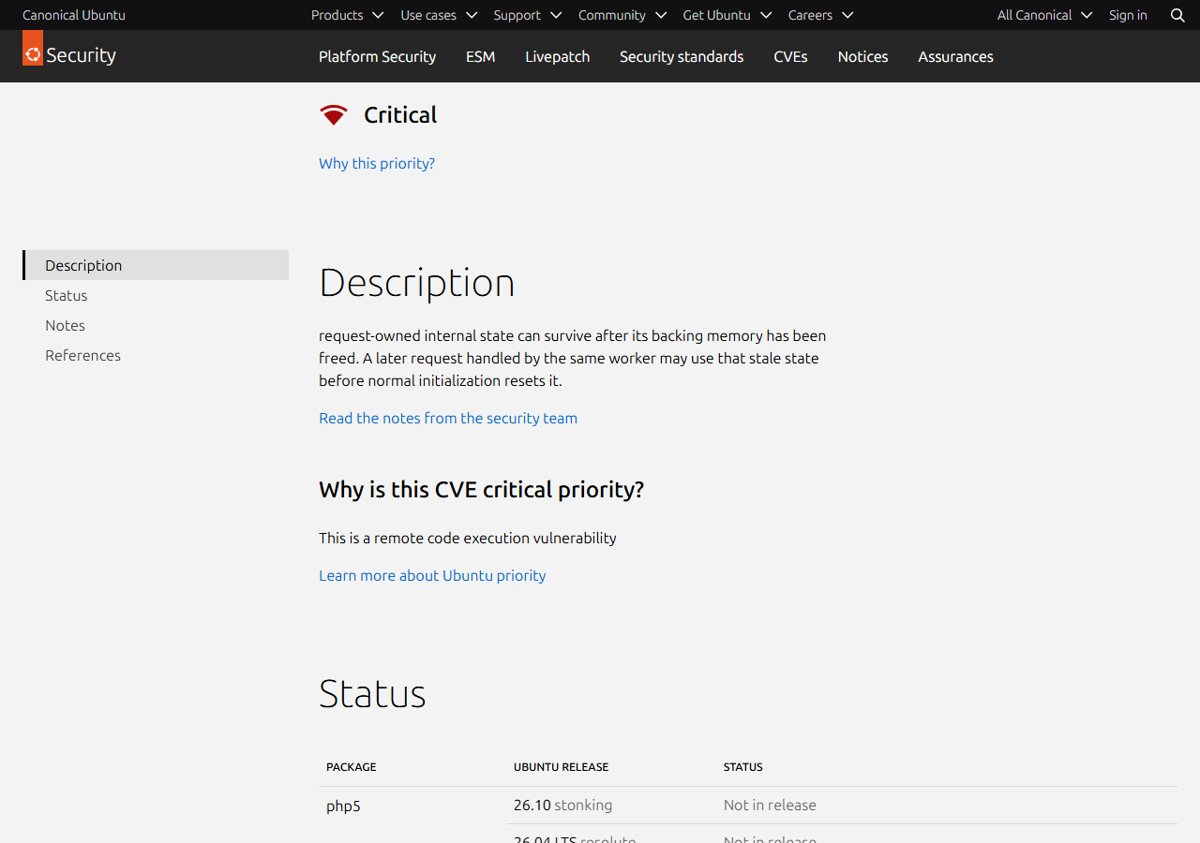The width and height of the screenshot is (1200, 843).
Task: Click the PACKAGE column header
Action: [x=351, y=767]
